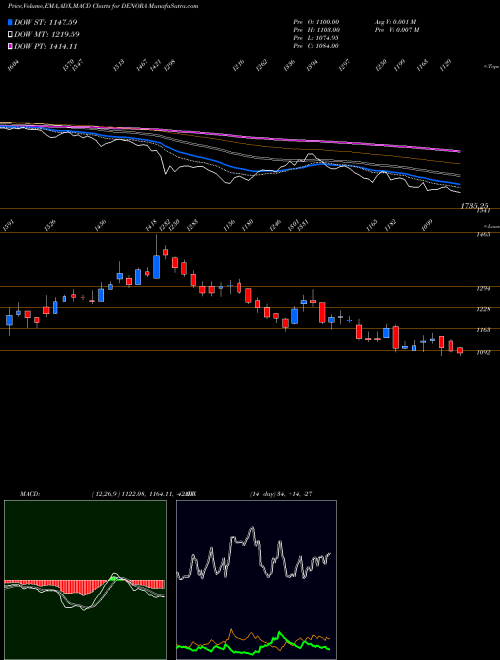The height and width of the screenshot is (660, 500).
Task: Click the 'Pre O: 1100.00' open value
Action: (x=316, y=22)
